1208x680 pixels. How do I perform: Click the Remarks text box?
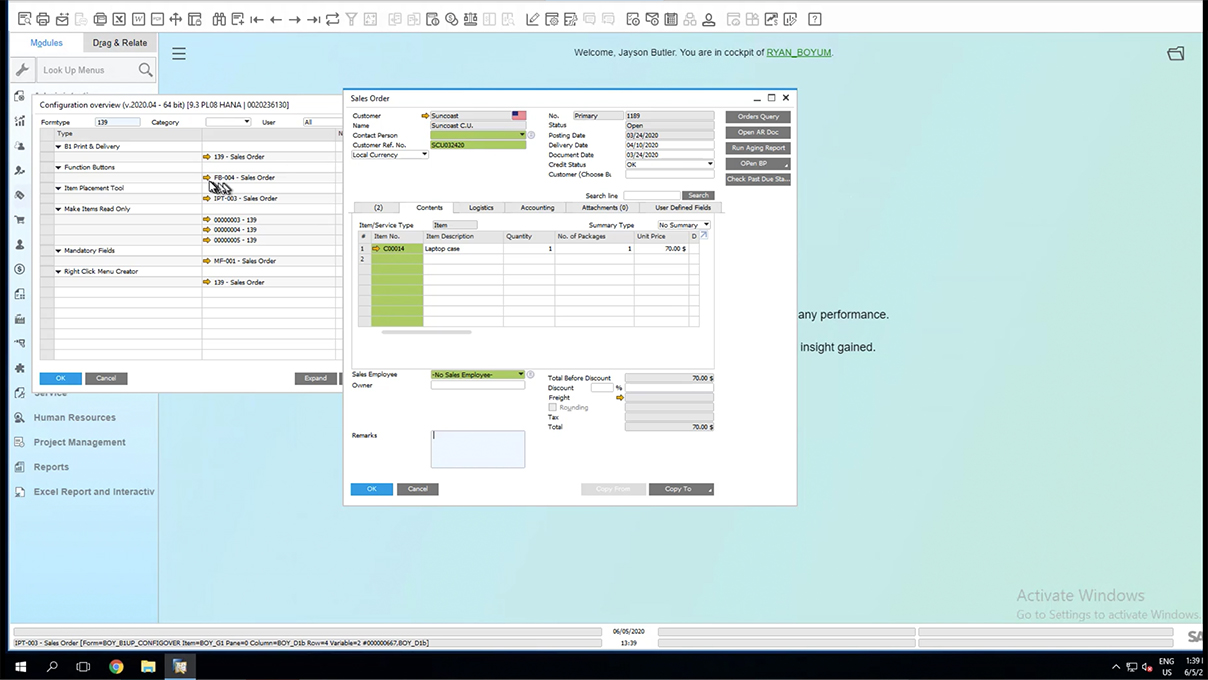tap(478, 449)
